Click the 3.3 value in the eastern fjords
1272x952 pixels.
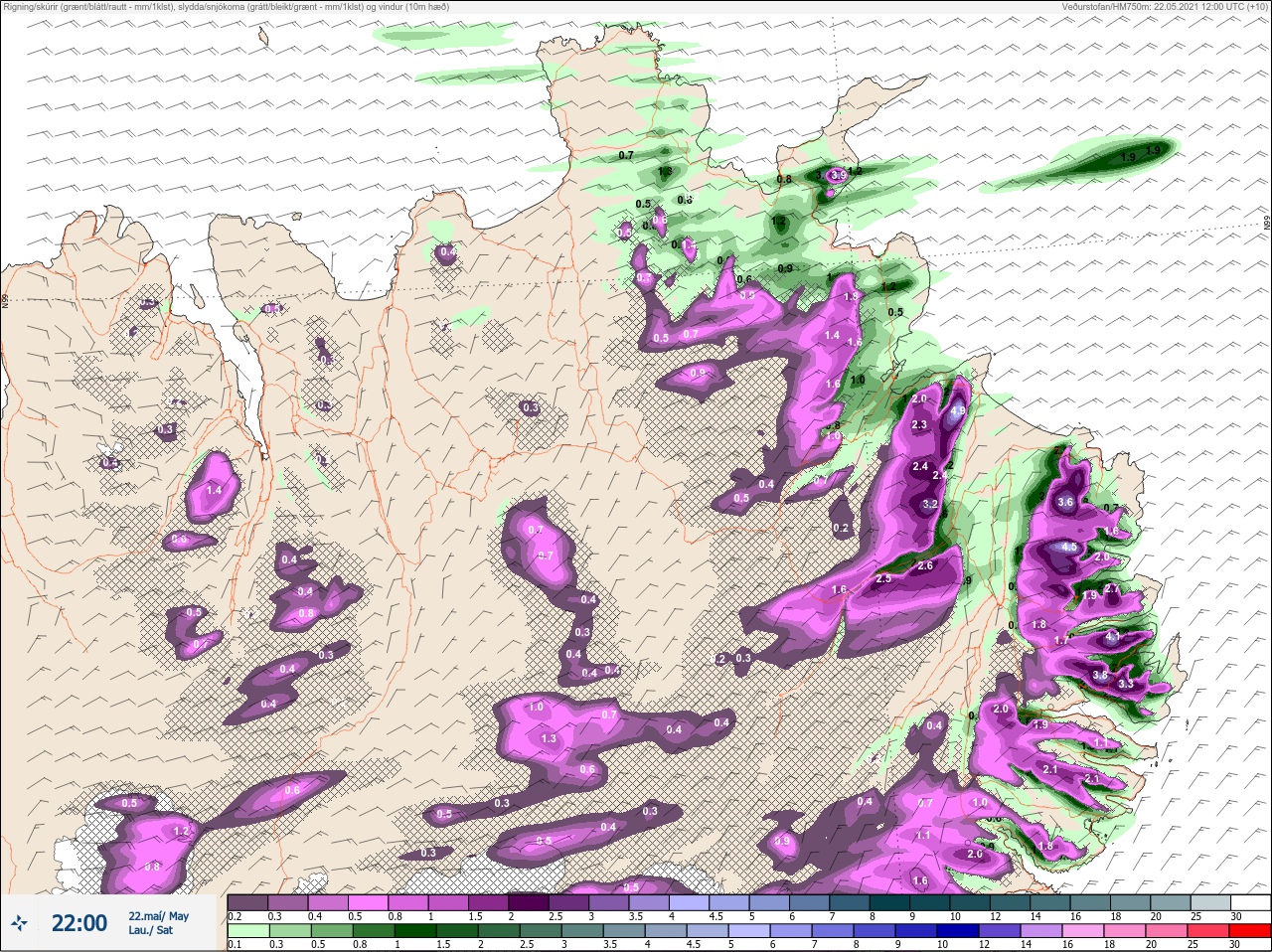(1126, 684)
